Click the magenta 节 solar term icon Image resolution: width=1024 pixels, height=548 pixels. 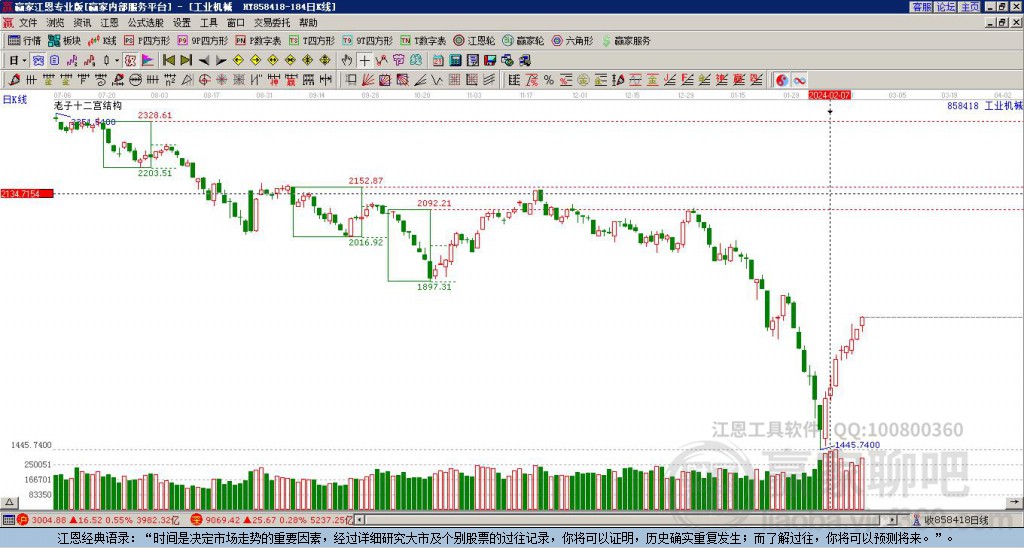[x=398, y=61]
